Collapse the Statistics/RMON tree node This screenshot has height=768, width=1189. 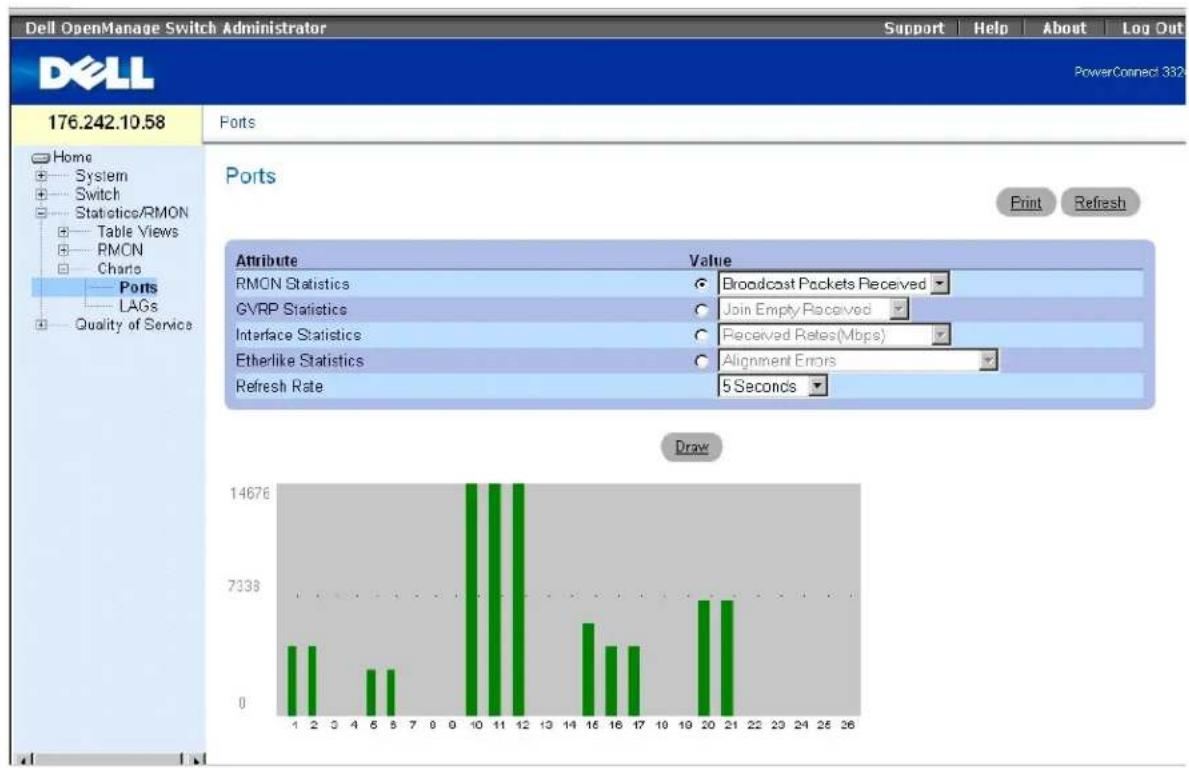[x=42, y=213]
